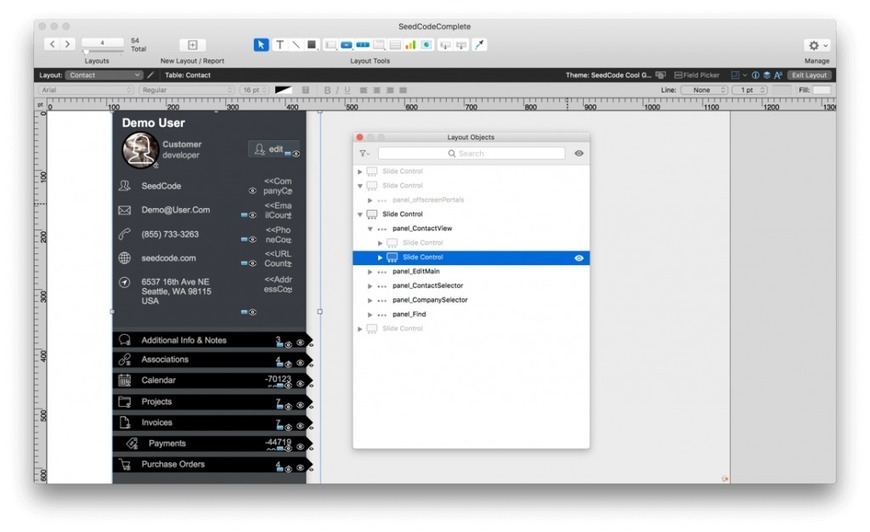Click the pencil icon to edit layout

coord(151,75)
